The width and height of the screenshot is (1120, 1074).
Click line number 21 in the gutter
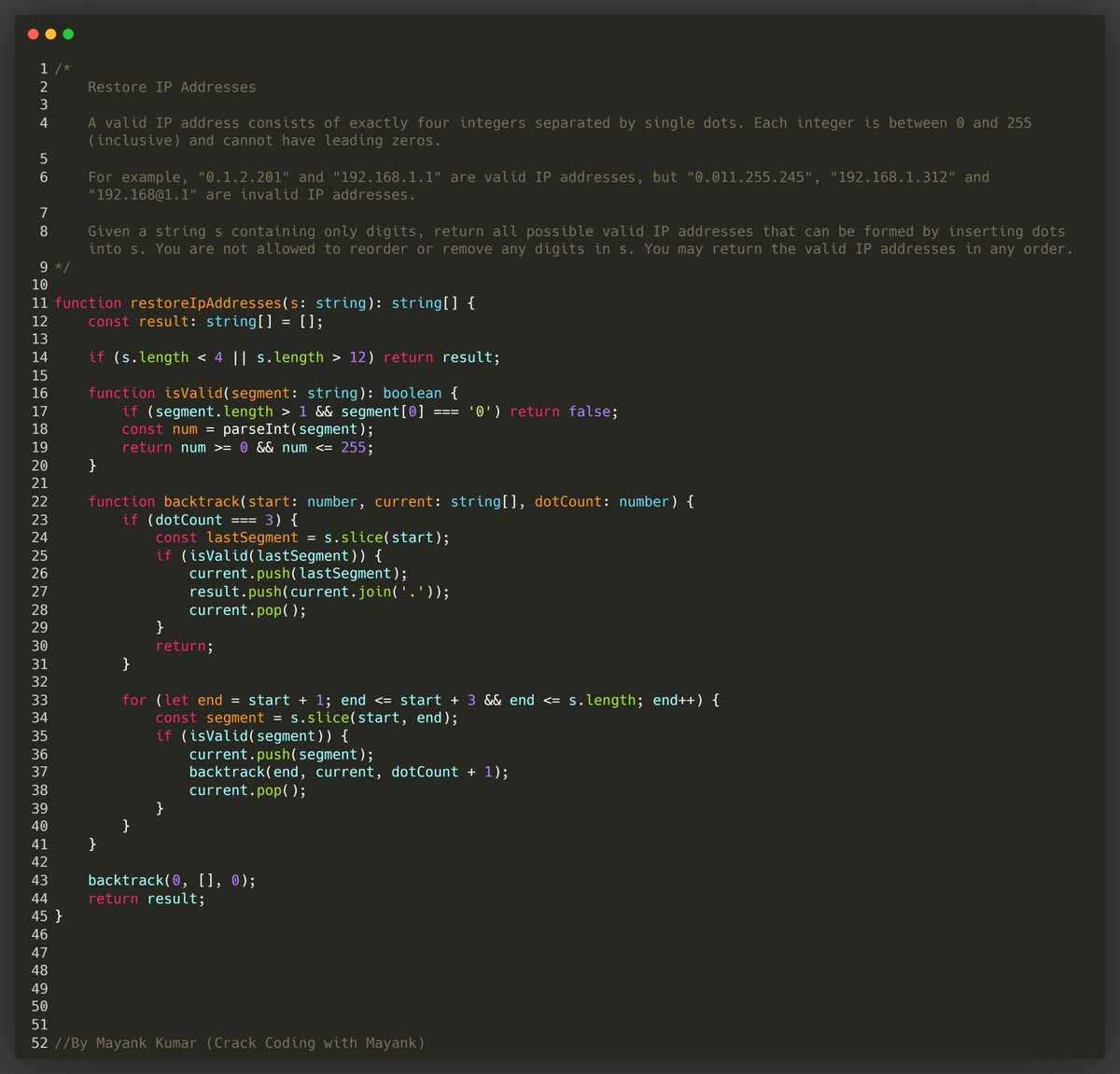39,483
